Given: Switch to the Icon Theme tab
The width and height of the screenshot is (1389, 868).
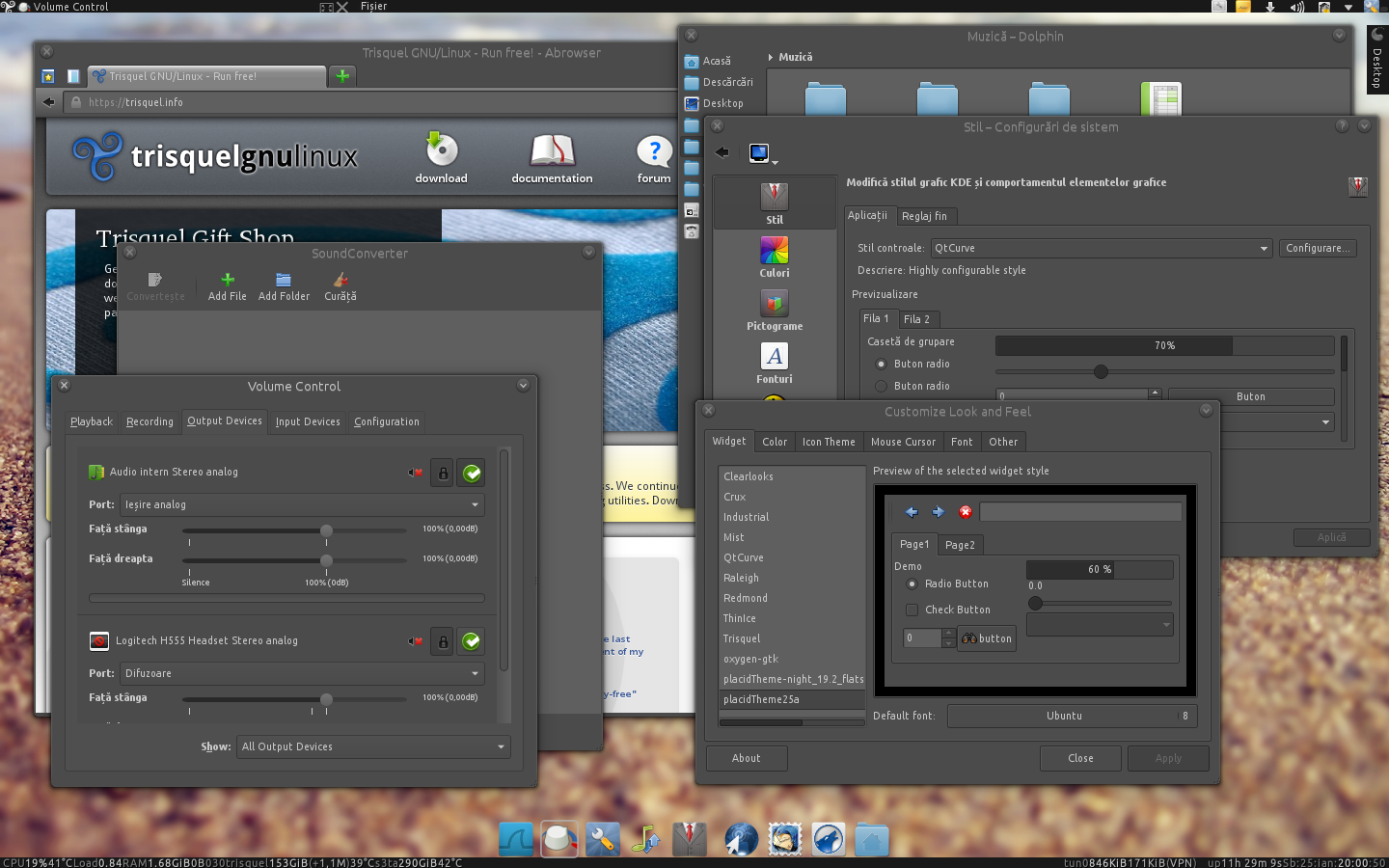Looking at the screenshot, I should coord(829,443).
